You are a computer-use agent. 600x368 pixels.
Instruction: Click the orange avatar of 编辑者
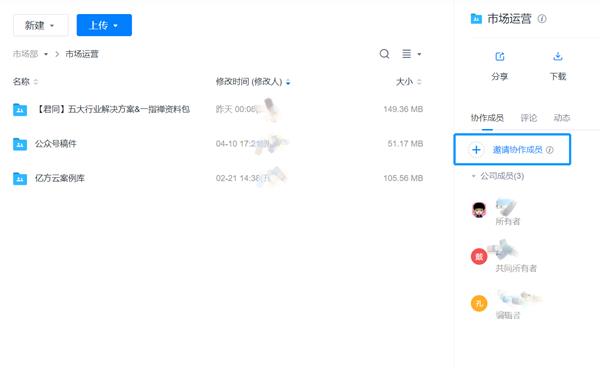(x=479, y=303)
